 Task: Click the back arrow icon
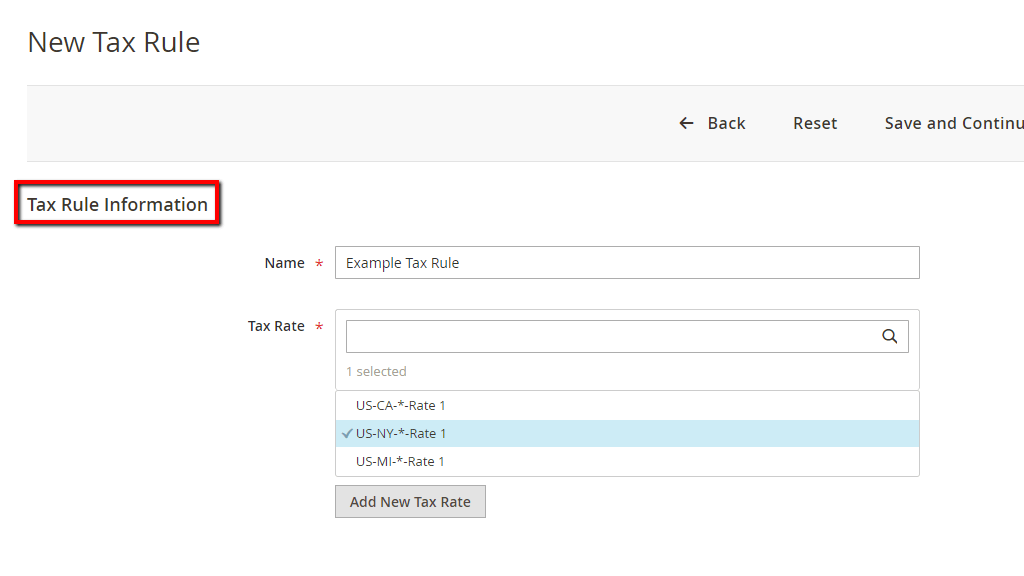[x=685, y=123]
